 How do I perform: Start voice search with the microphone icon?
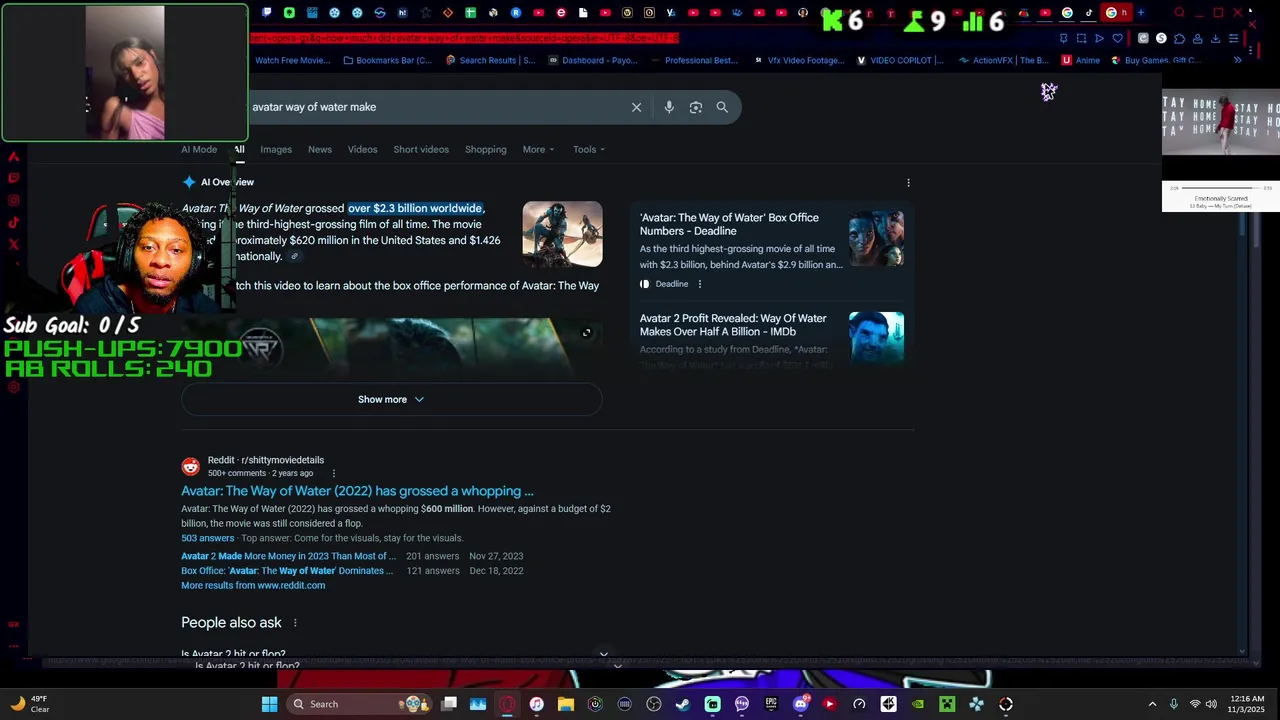tap(669, 107)
